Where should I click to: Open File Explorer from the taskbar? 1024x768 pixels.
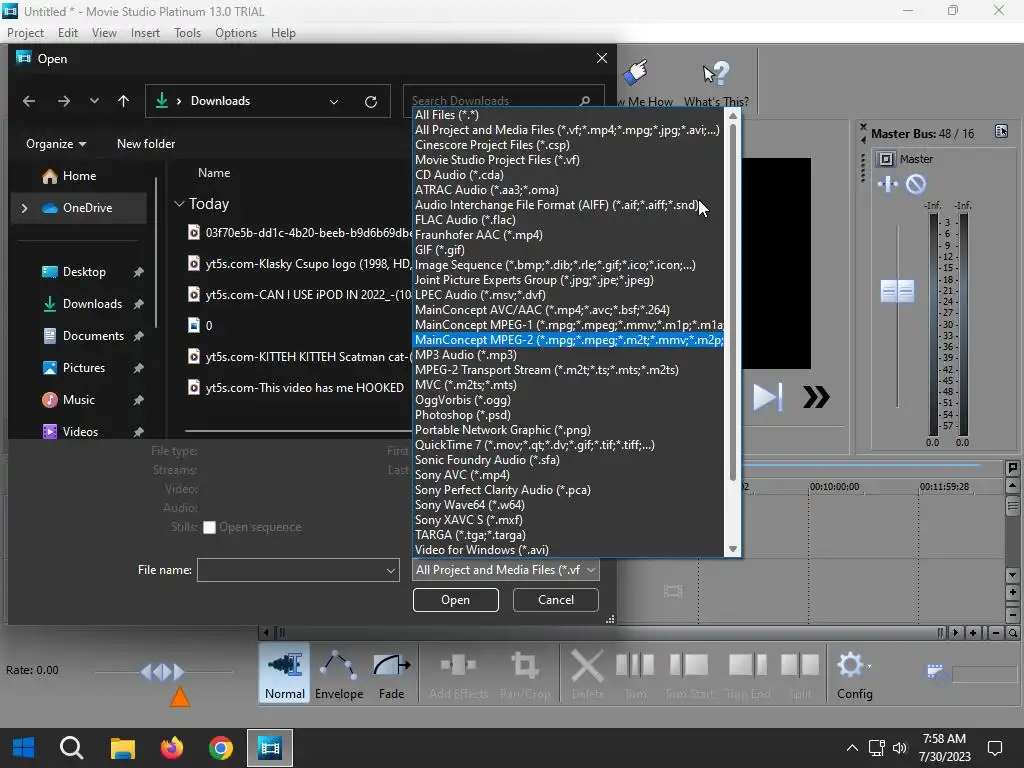pos(122,748)
